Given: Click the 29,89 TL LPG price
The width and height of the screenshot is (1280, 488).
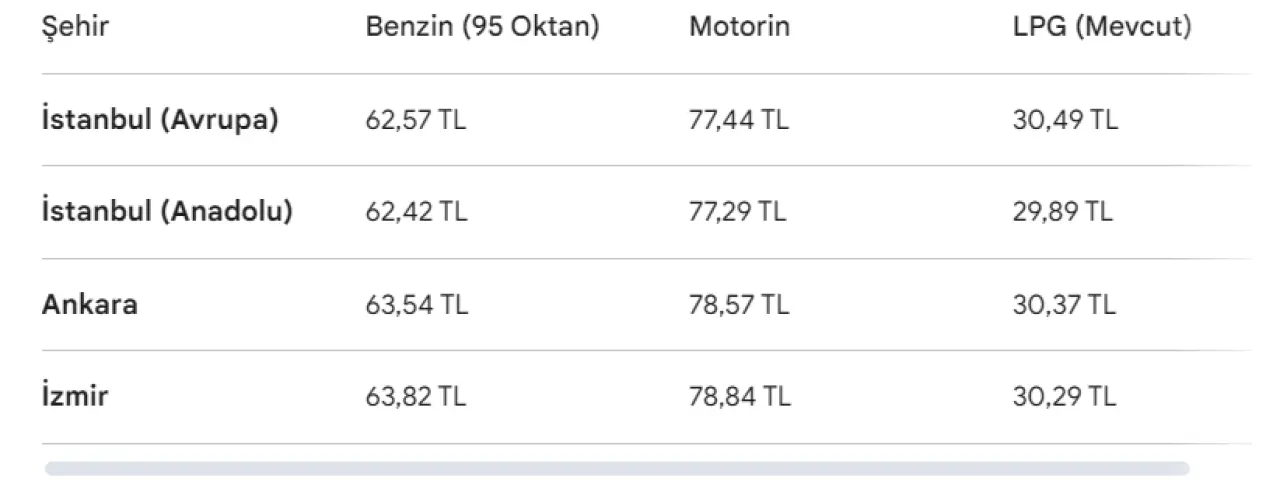Looking at the screenshot, I should 1062,212.
